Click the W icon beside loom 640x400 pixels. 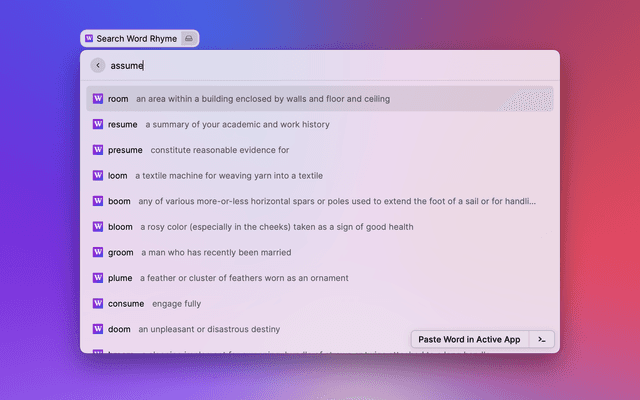(x=98, y=176)
